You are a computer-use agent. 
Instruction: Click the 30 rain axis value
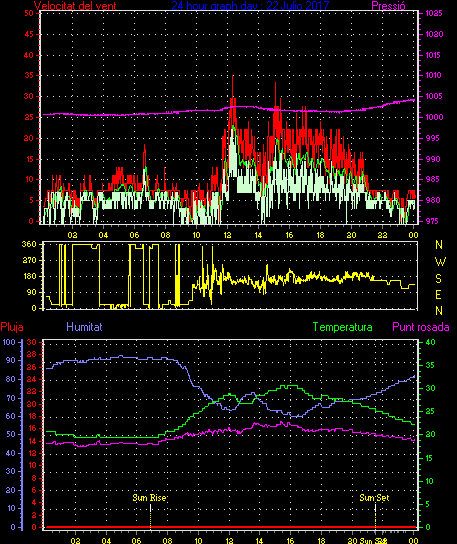32,342
